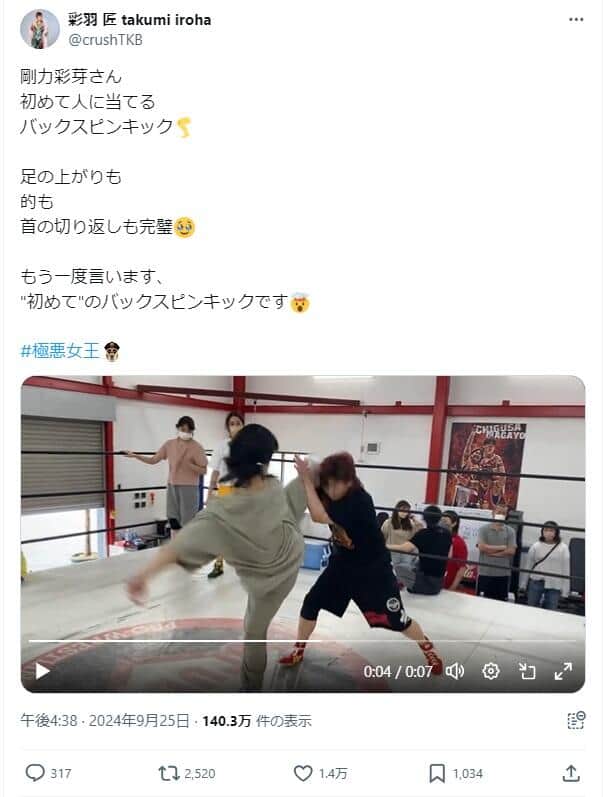Click the display name 彩羽 匠 takumi iroha

pos(139,20)
